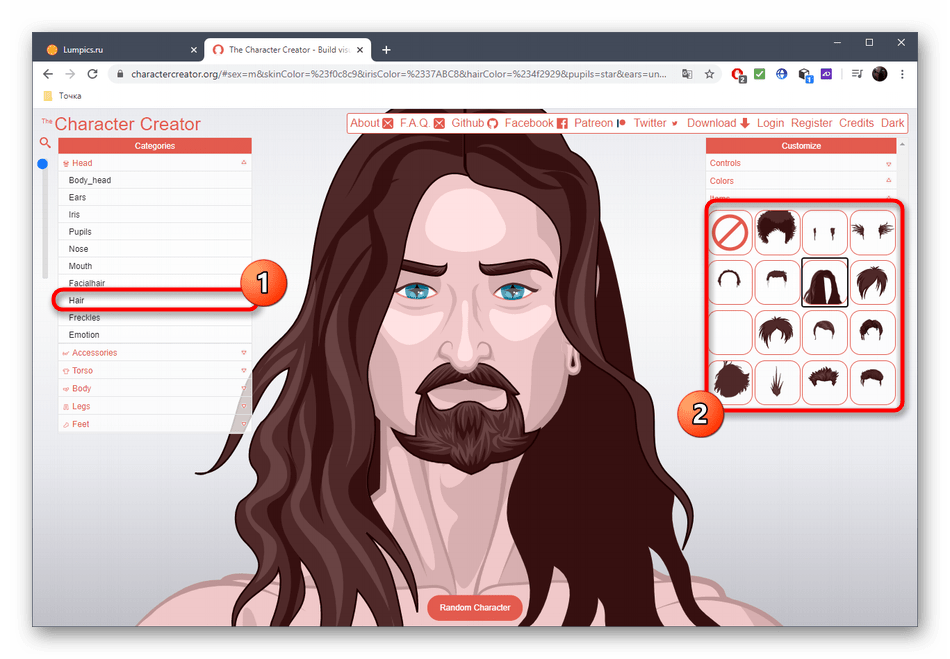Viewport: 950px width, 659px height.
Task: Switch to Dark theme
Action: (x=892, y=123)
